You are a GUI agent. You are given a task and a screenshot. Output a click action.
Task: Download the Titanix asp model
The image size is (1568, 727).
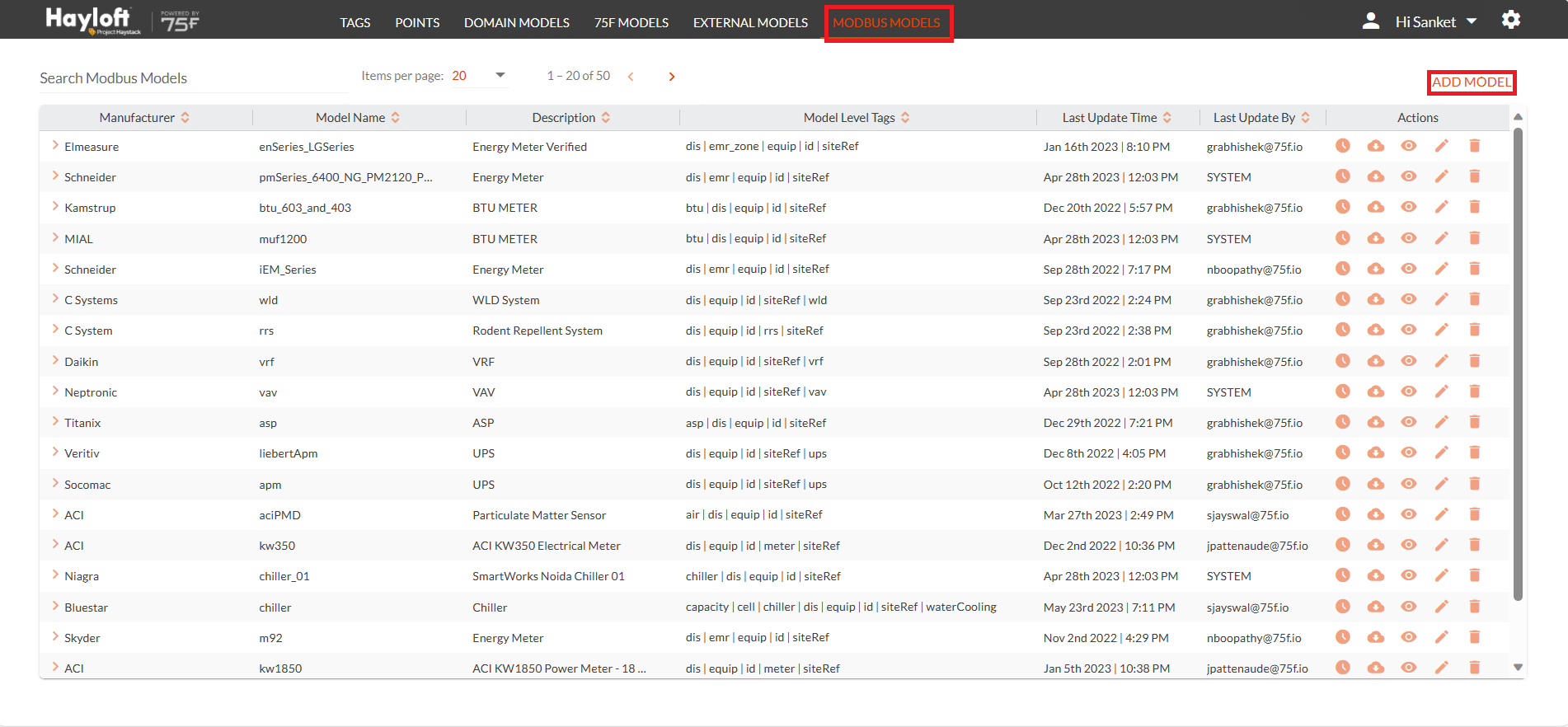click(x=1376, y=422)
